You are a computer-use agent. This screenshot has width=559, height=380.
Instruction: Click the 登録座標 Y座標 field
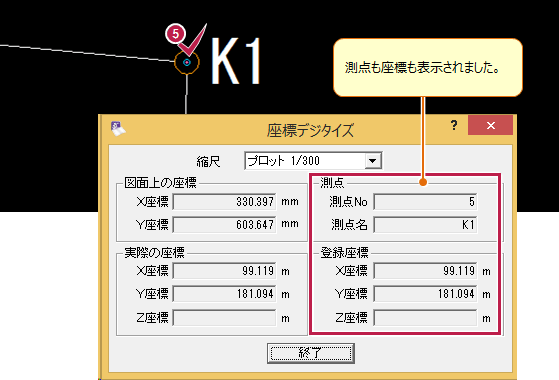pos(425,294)
